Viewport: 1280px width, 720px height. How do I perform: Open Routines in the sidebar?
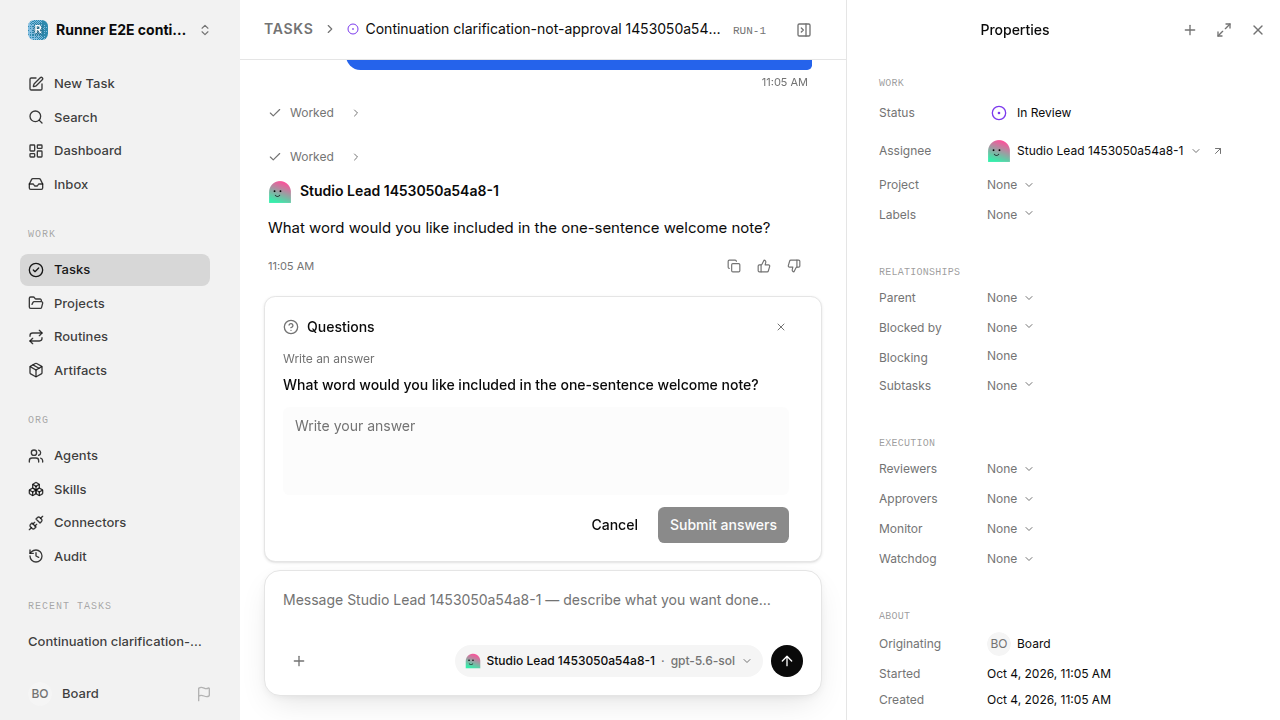pyautogui.click(x=115, y=337)
